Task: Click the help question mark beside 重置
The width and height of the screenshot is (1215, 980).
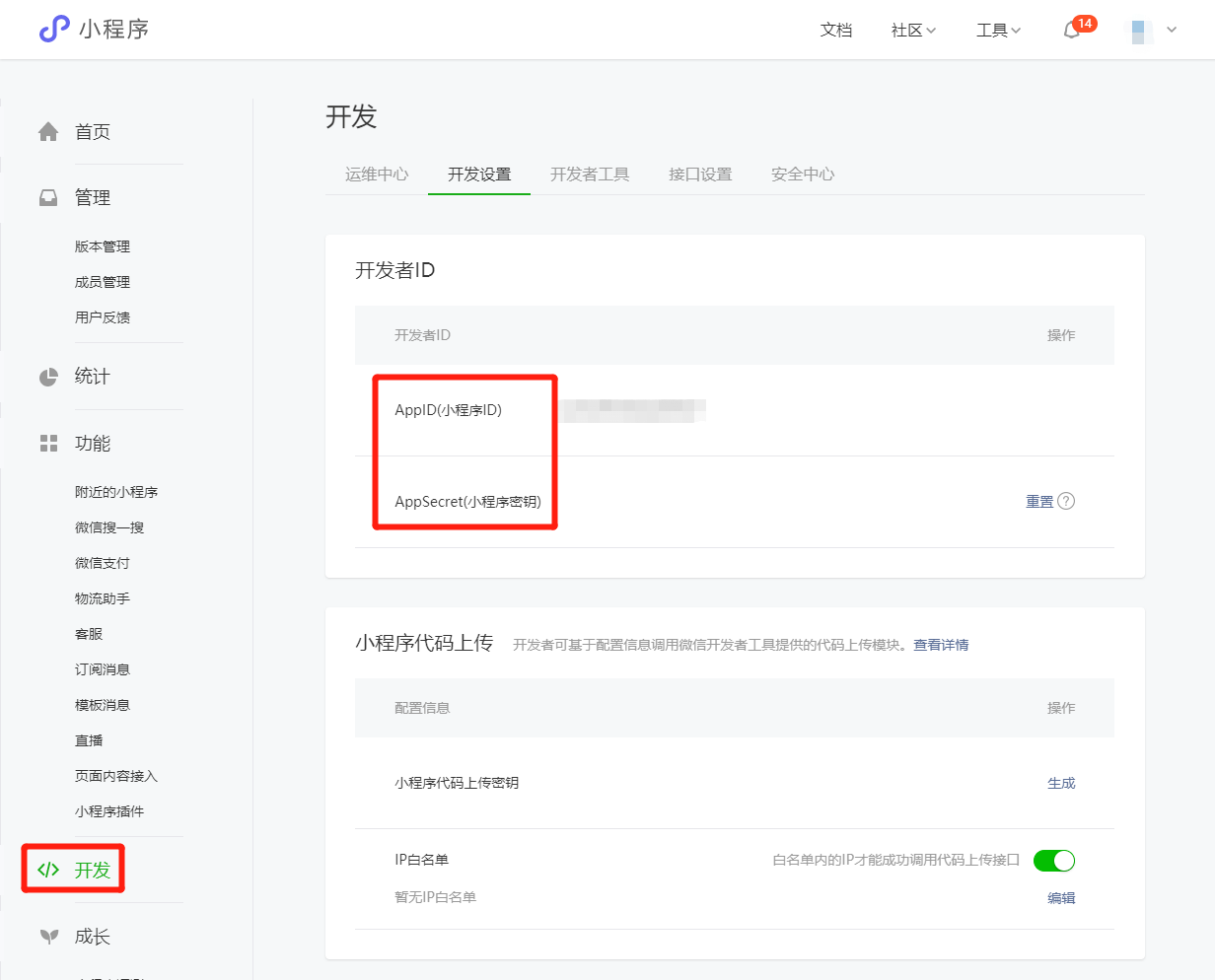Action: pos(1066,501)
